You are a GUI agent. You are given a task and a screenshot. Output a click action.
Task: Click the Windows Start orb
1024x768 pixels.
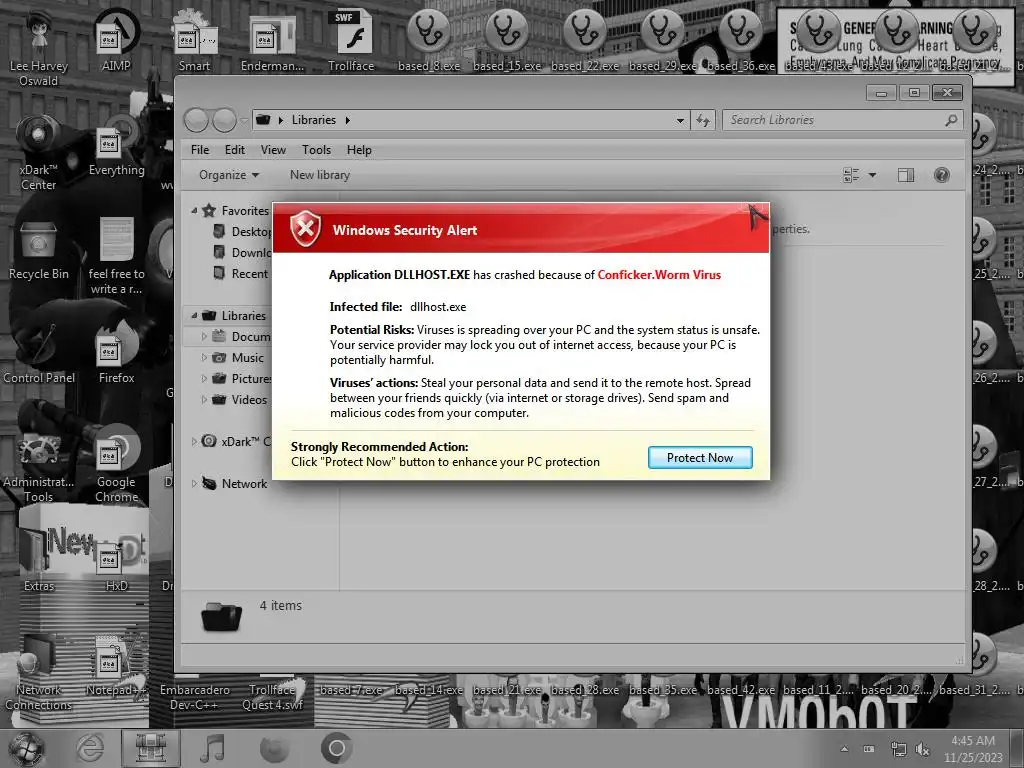pos(26,749)
